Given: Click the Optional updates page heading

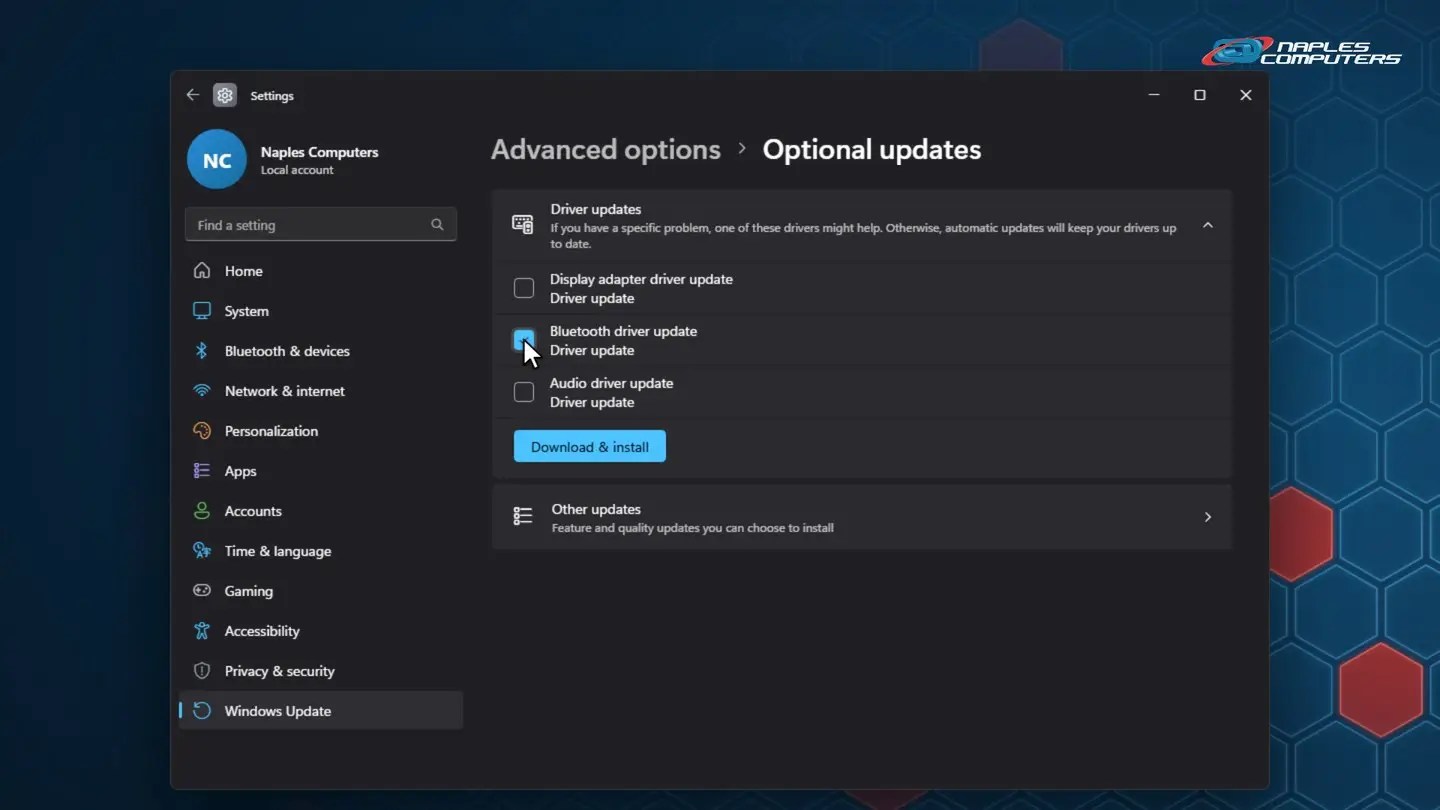Looking at the screenshot, I should 872,150.
